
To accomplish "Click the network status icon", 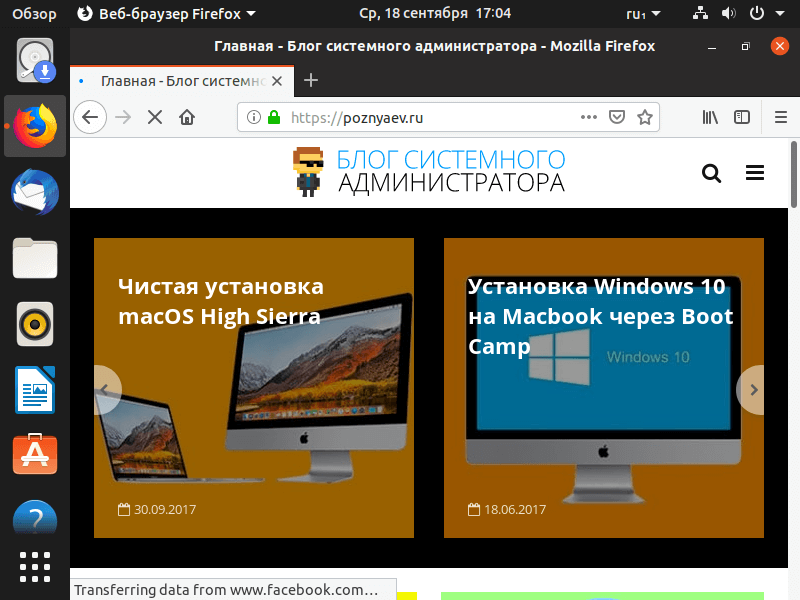I will click(x=700, y=13).
